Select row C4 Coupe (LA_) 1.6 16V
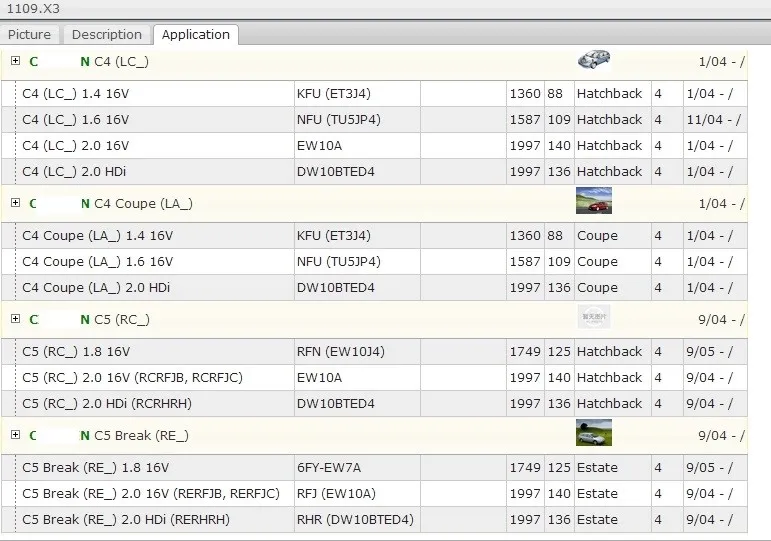This screenshot has height=541, width=771. (375, 262)
